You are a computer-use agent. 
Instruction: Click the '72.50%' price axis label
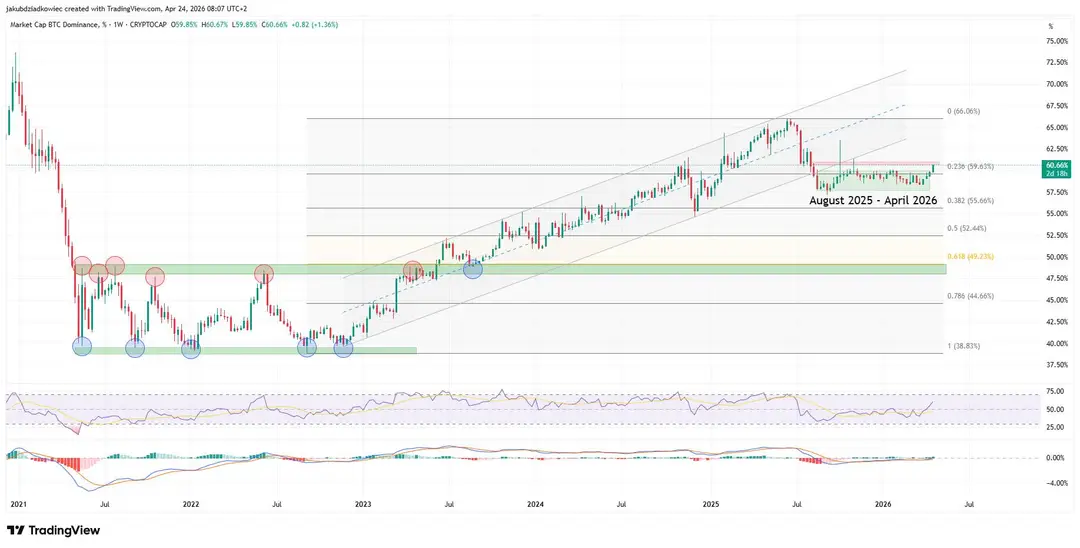[x=1057, y=63]
